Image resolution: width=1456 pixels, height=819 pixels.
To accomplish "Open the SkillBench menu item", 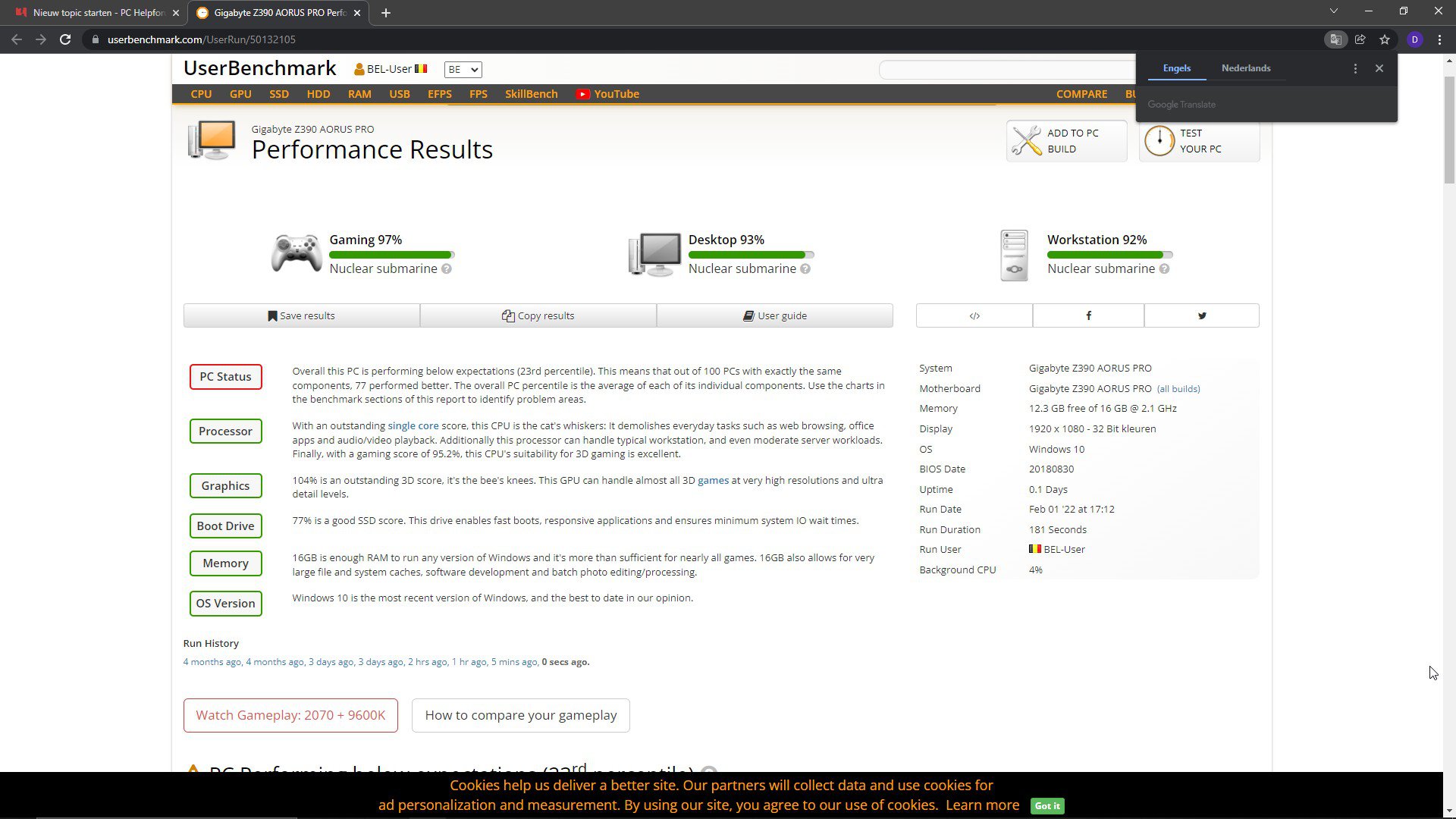I will 531,94.
